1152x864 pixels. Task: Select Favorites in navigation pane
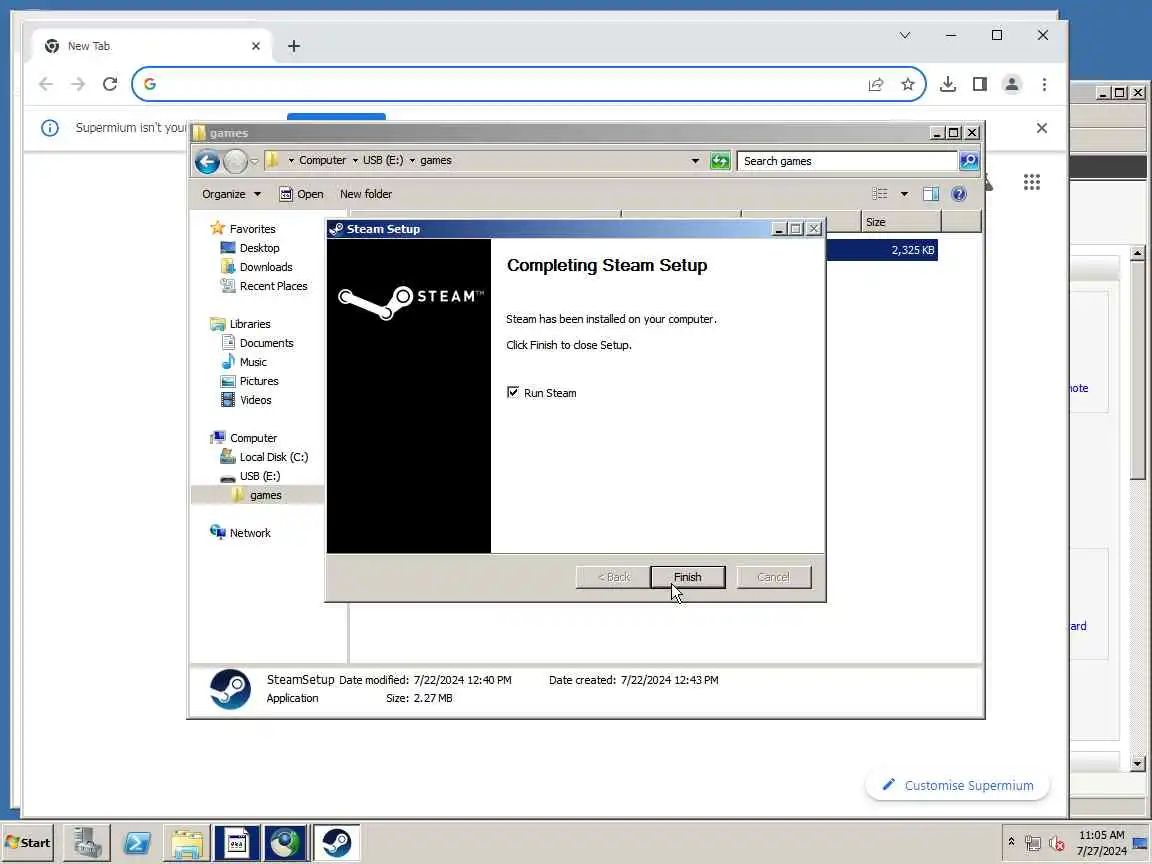pyautogui.click(x=243, y=228)
